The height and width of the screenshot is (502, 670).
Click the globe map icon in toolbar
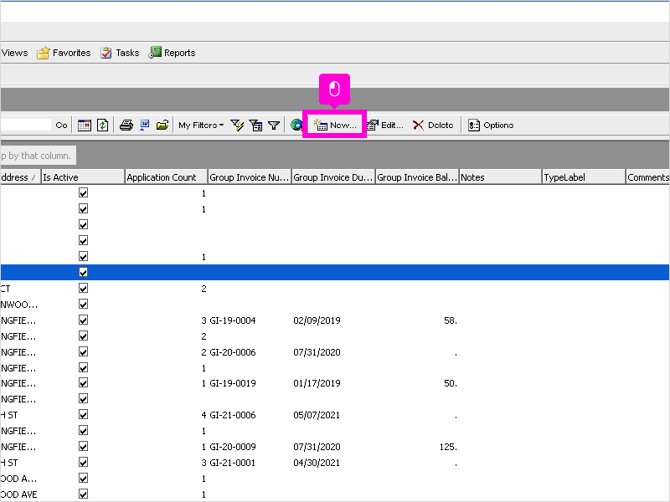click(296, 125)
